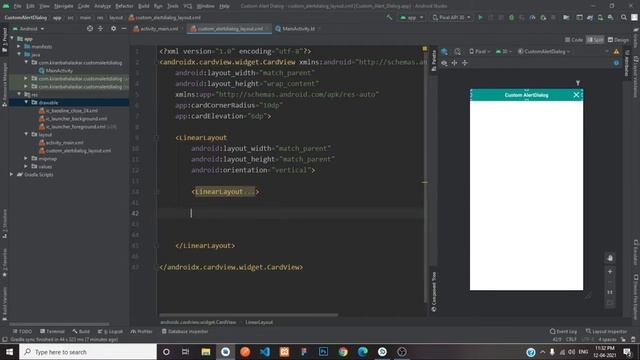Open Google Chrome from the taskbar
The height and width of the screenshot is (360, 640).
pos(343,352)
